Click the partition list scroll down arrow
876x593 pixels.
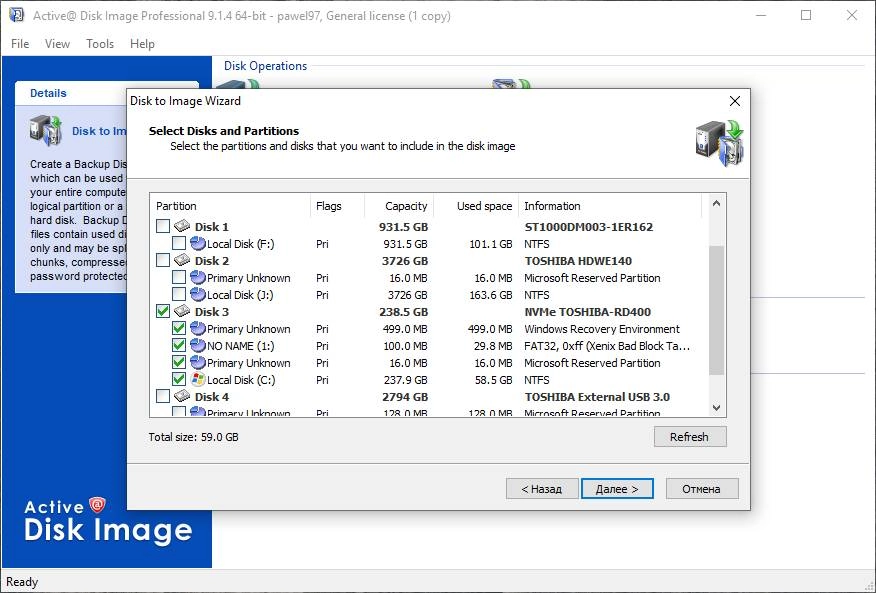click(x=717, y=407)
